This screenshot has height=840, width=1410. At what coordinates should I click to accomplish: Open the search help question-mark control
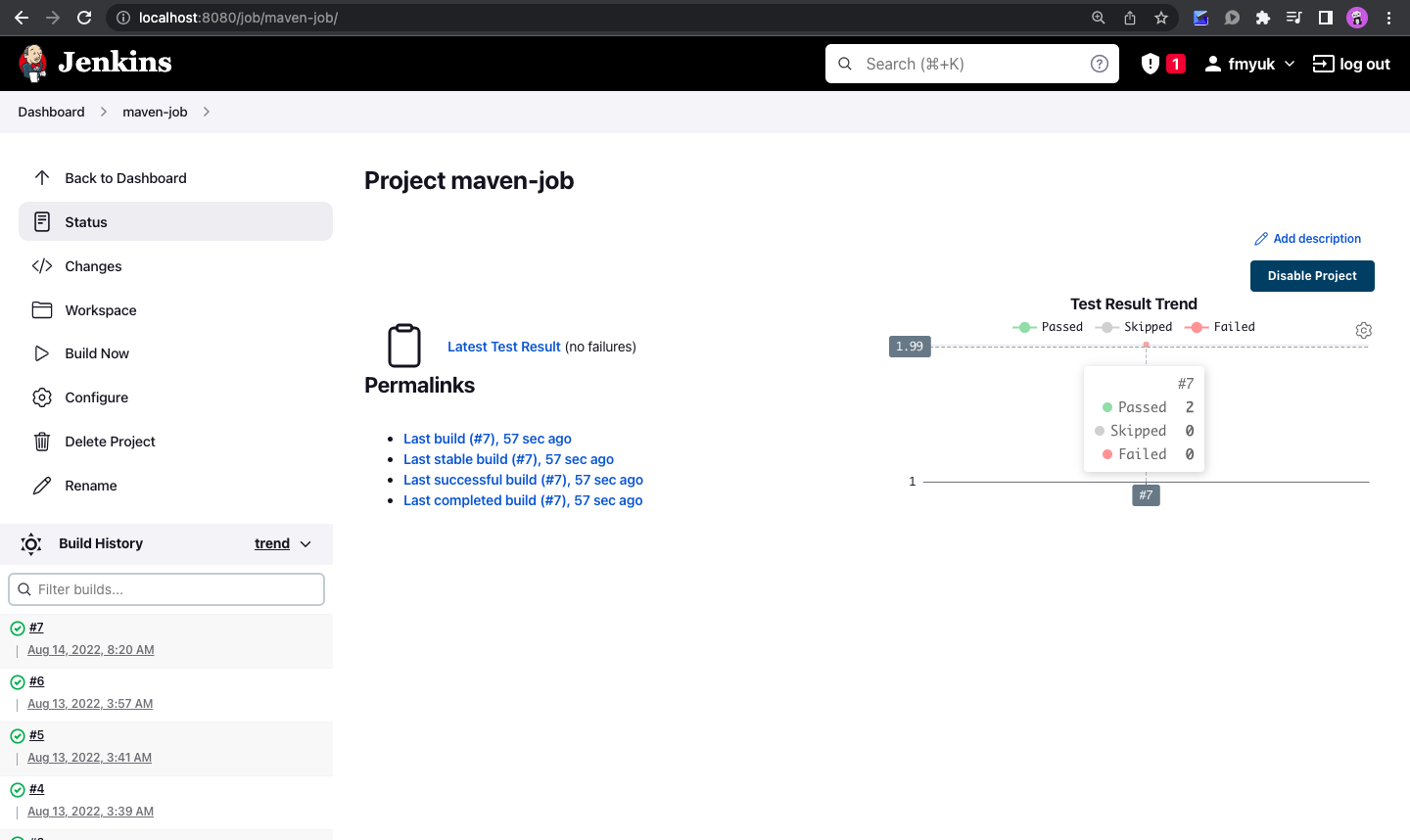click(1099, 63)
